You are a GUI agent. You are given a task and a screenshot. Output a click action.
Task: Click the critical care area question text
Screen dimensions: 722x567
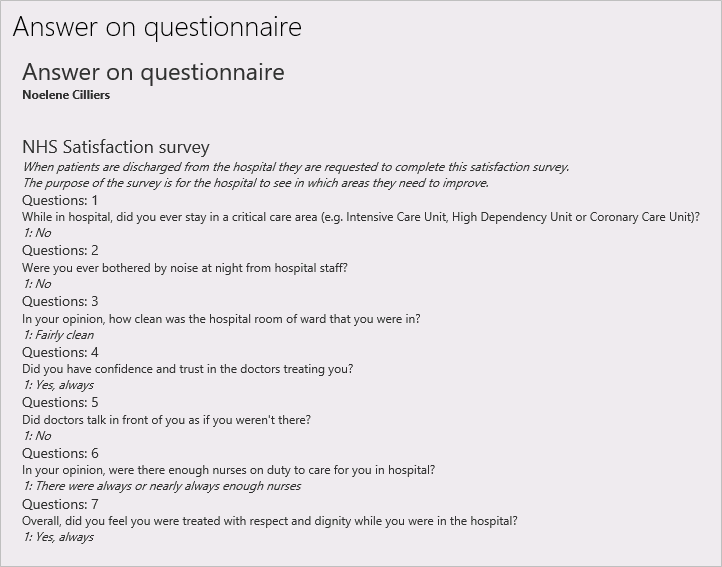pyautogui.click(x=361, y=217)
